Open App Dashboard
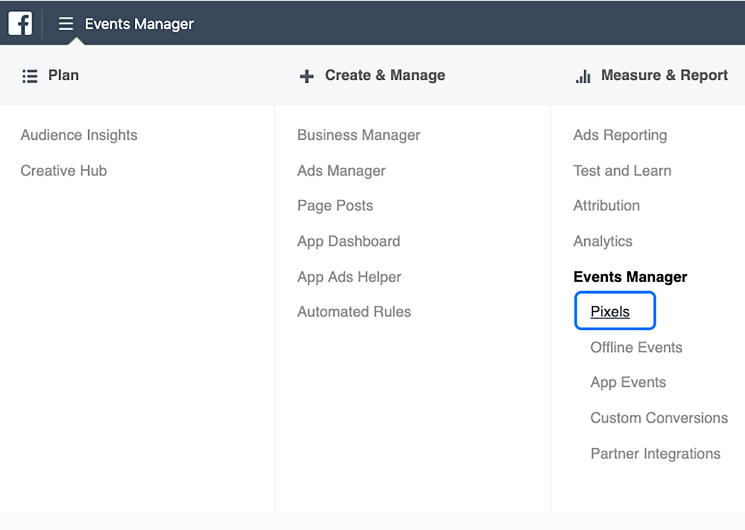The width and height of the screenshot is (745, 530). pos(349,241)
